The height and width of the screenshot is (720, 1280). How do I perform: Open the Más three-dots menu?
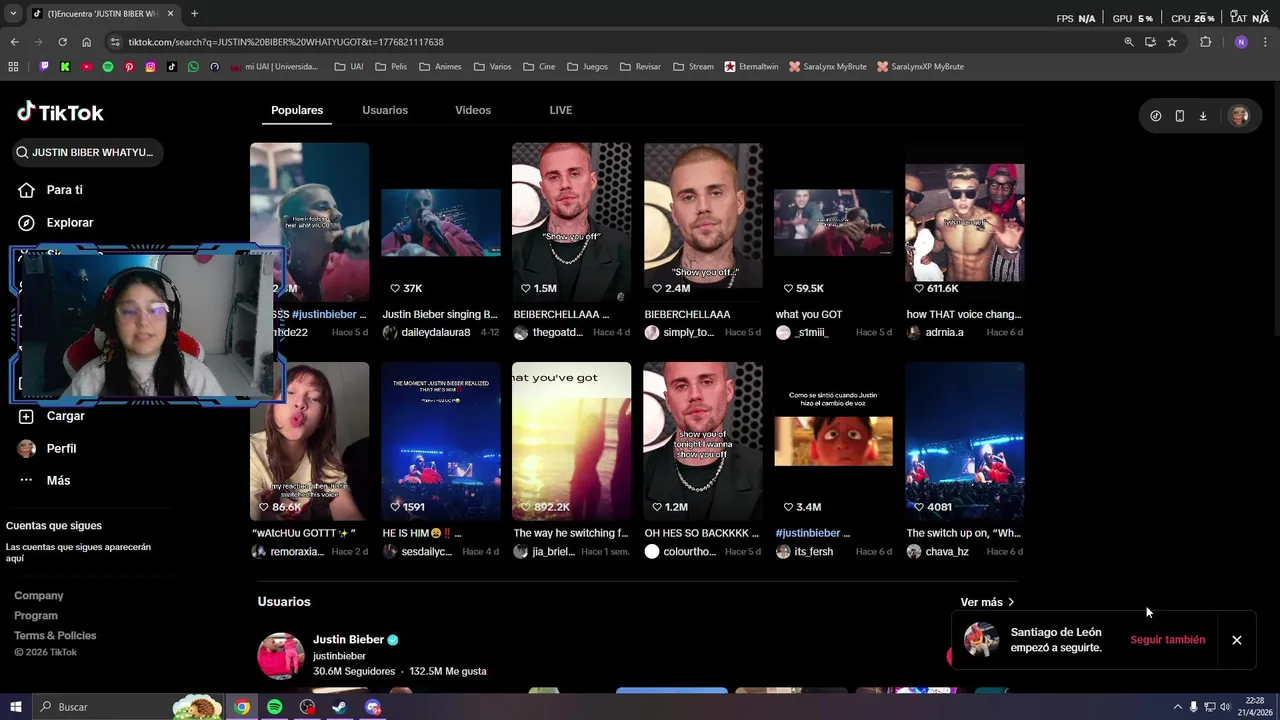(x=27, y=481)
